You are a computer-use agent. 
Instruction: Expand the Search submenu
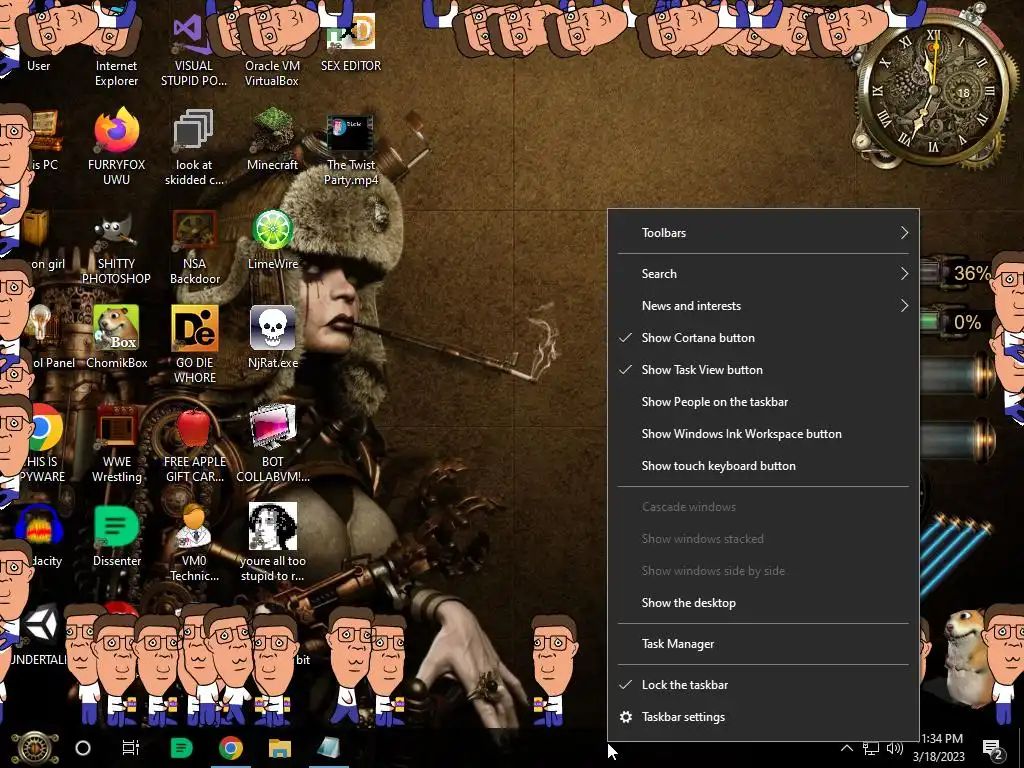tap(763, 274)
